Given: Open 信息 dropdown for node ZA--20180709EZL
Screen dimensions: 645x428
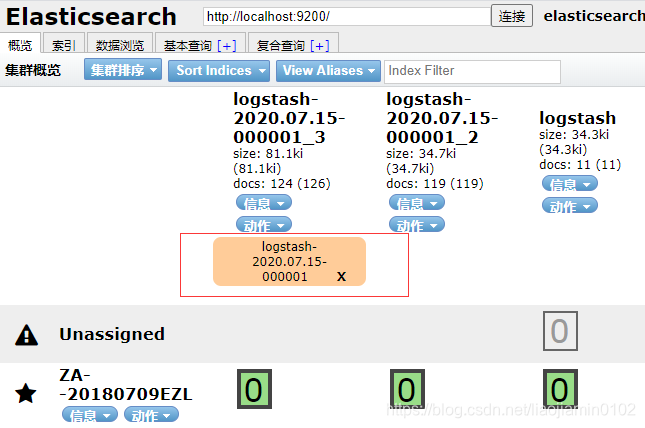Looking at the screenshot, I should click(x=90, y=414).
